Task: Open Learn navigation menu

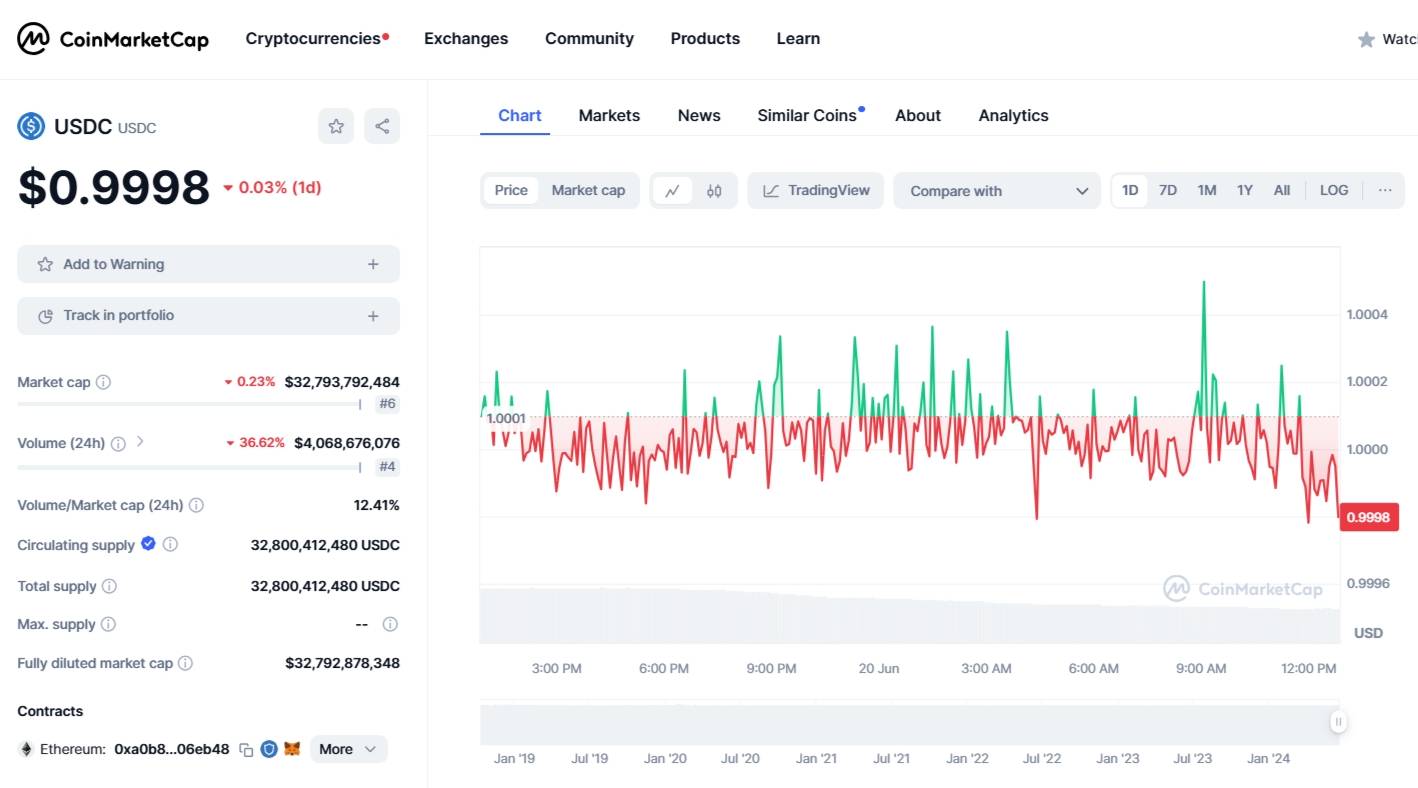Action: (798, 39)
